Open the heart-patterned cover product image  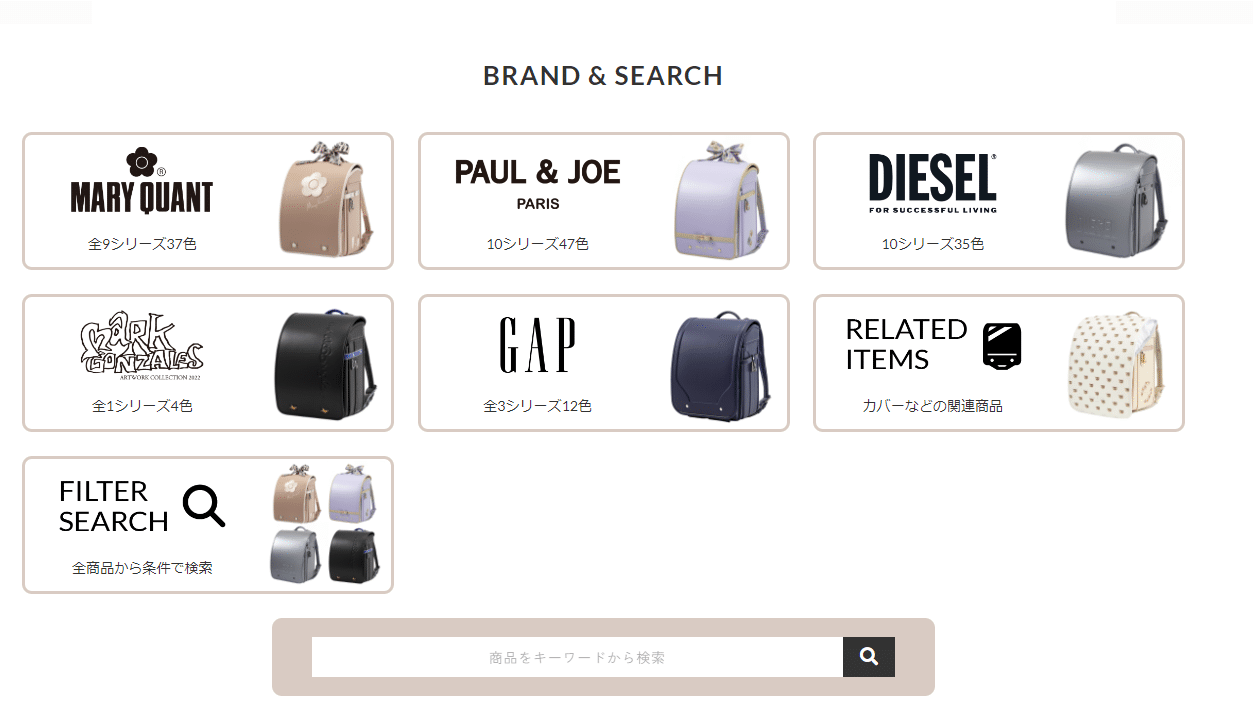coord(1116,363)
